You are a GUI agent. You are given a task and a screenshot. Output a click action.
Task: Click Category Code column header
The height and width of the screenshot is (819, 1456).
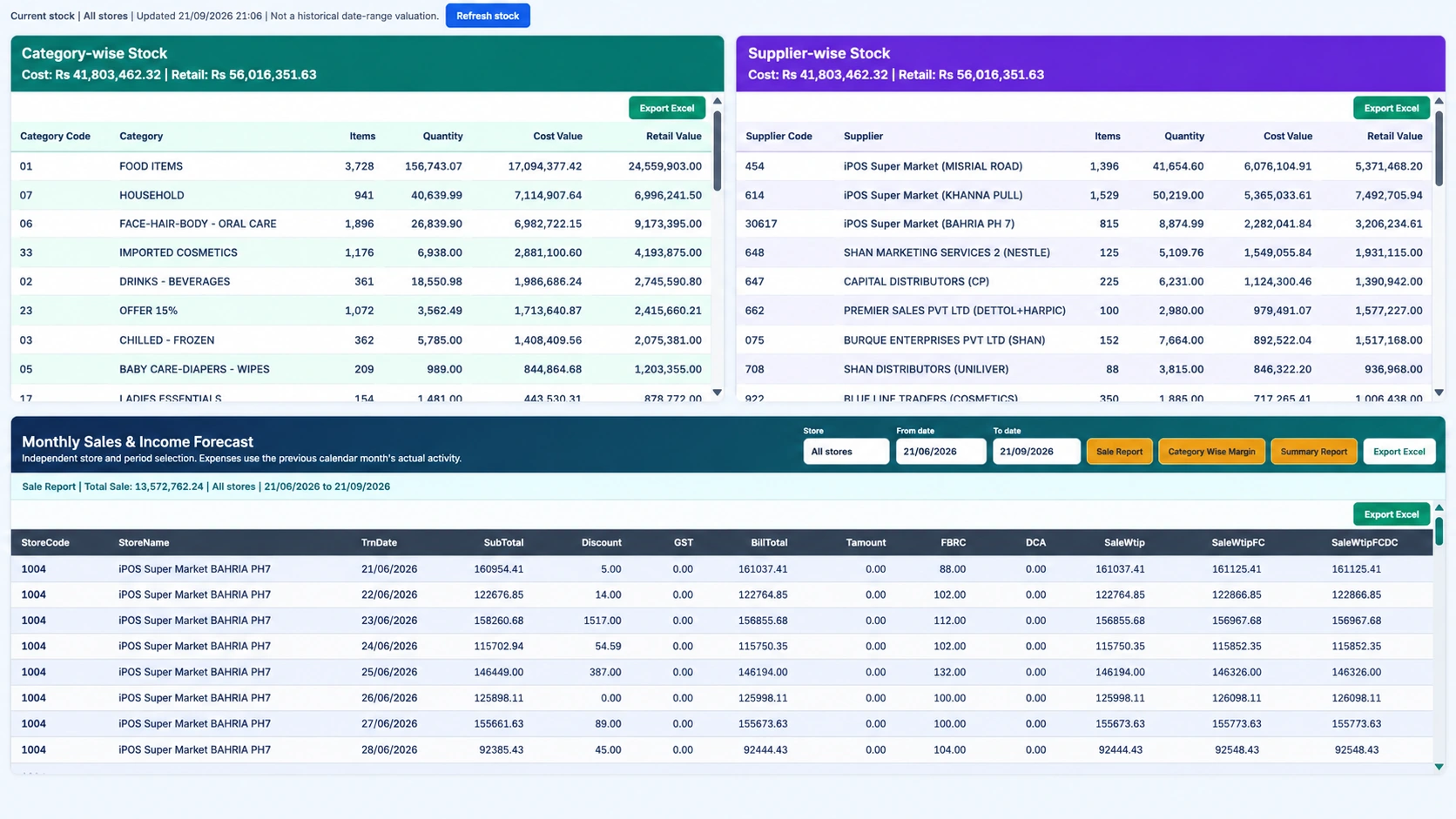(56, 137)
